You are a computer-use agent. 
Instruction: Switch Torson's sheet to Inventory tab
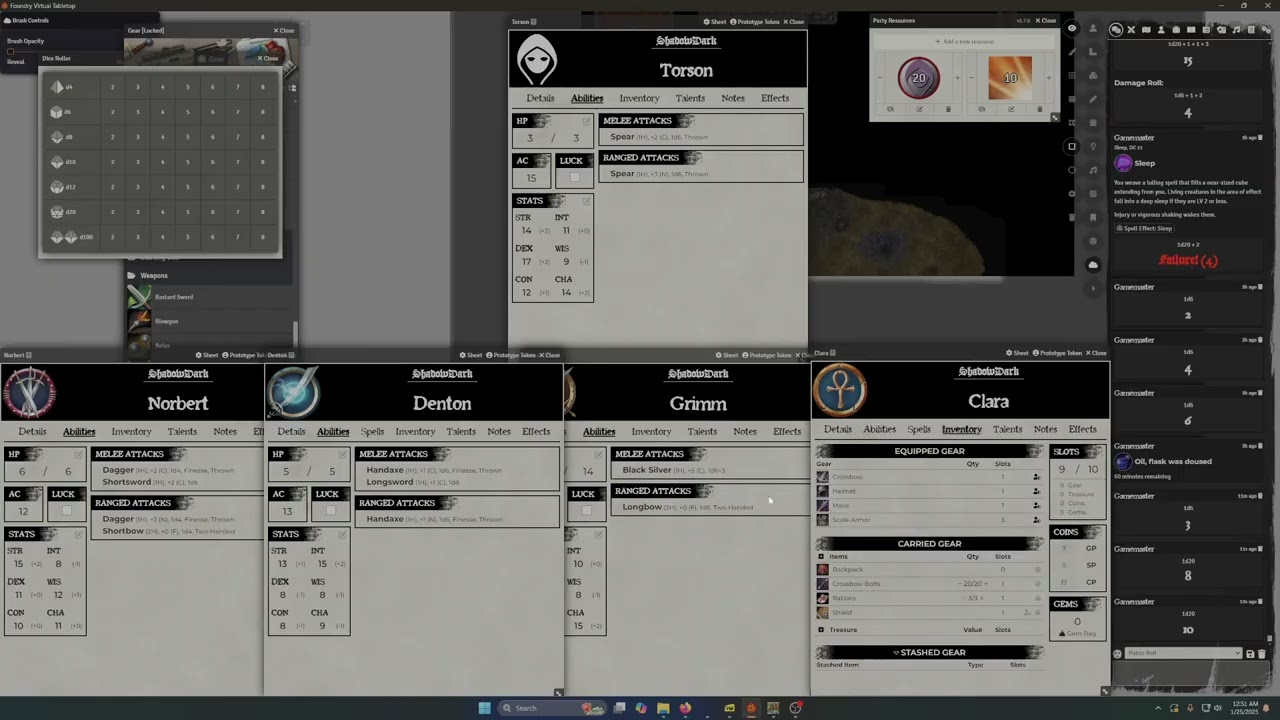pyautogui.click(x=639, y=98)
